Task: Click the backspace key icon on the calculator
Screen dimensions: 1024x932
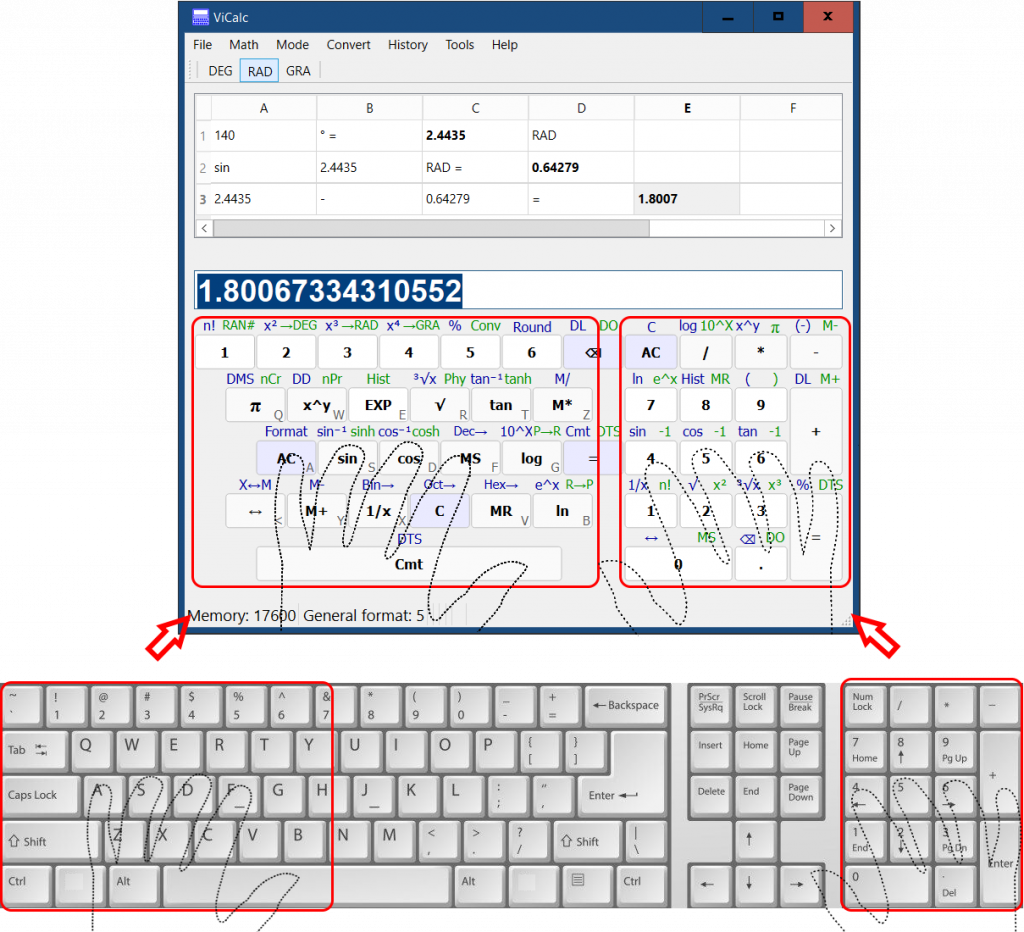Action: [592, 352]
